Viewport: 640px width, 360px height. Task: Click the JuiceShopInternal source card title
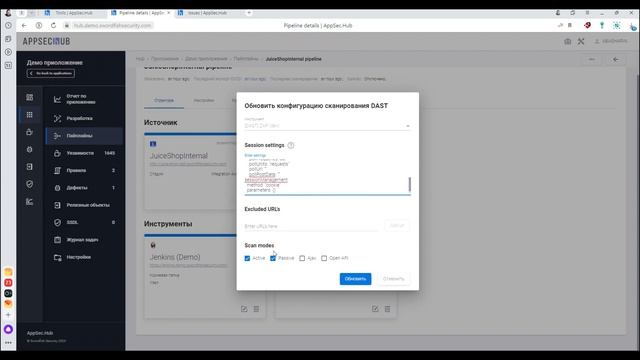pyautogui.click(x=179, y=156)
